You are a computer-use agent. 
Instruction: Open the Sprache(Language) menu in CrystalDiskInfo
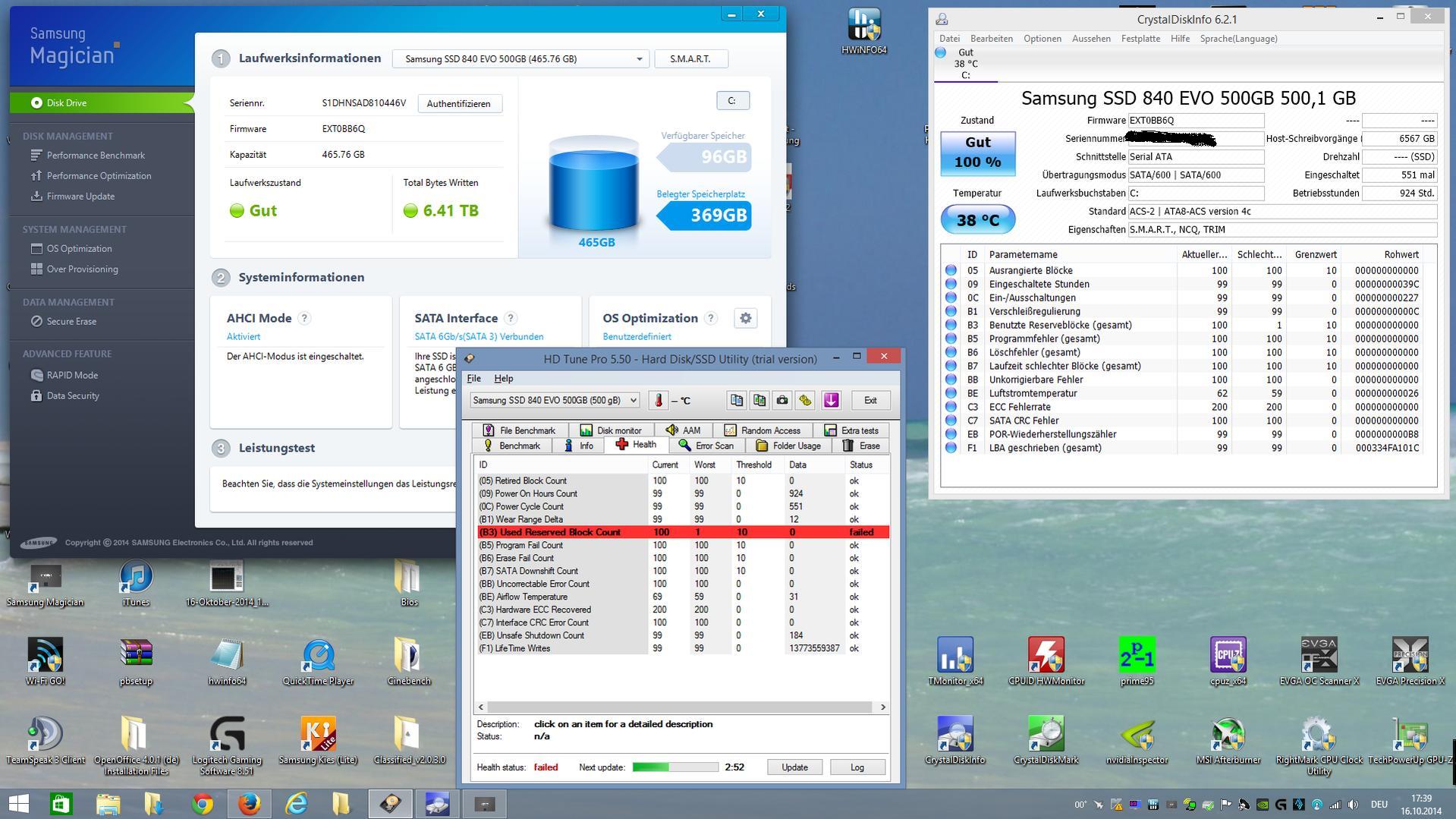[1238, 39]
